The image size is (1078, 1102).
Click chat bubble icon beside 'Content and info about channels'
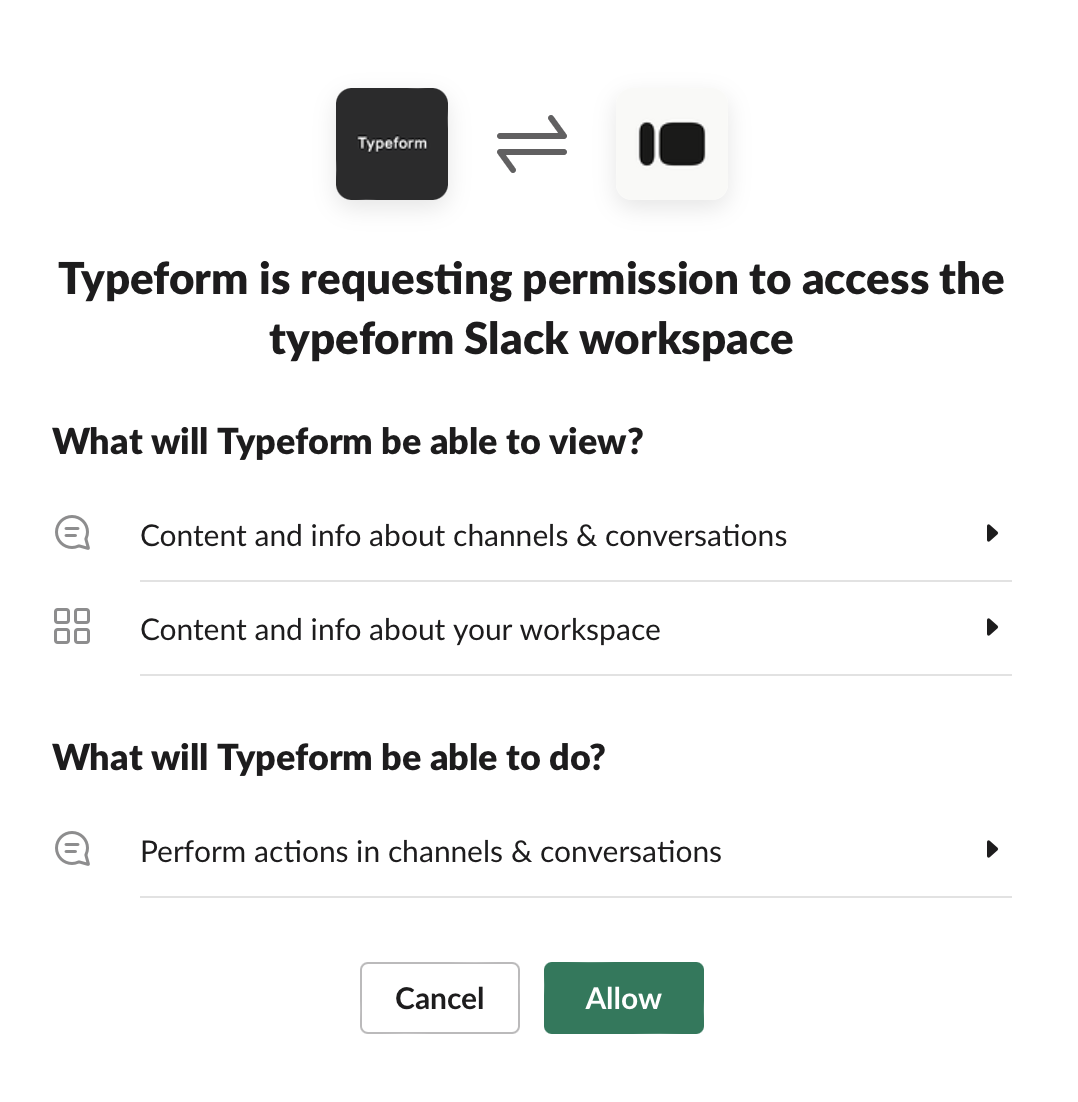72,533
